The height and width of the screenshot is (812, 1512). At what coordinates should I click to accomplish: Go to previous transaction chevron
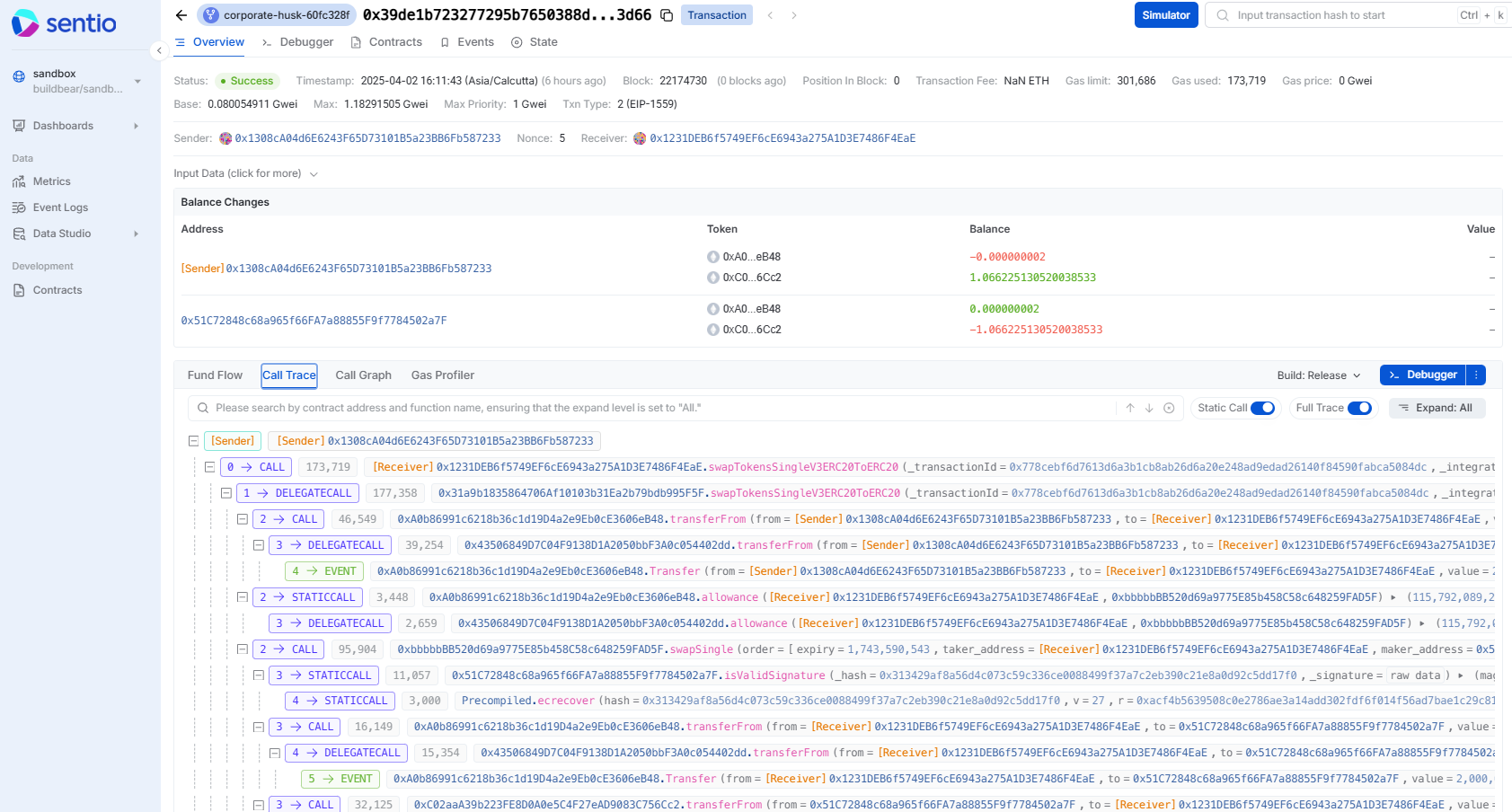click(x=770, y=15)
